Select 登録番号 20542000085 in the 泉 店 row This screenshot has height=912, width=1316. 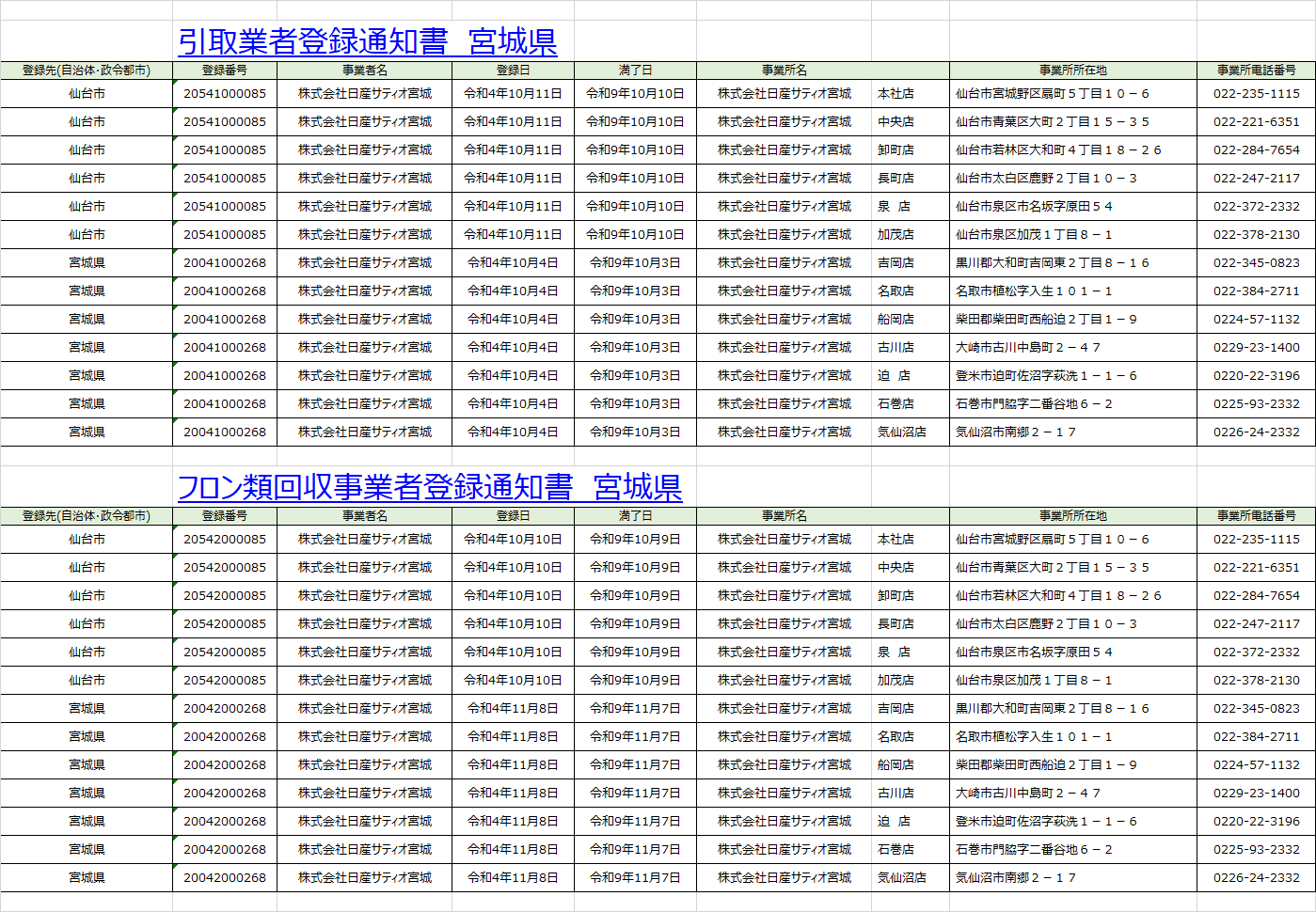225,653
